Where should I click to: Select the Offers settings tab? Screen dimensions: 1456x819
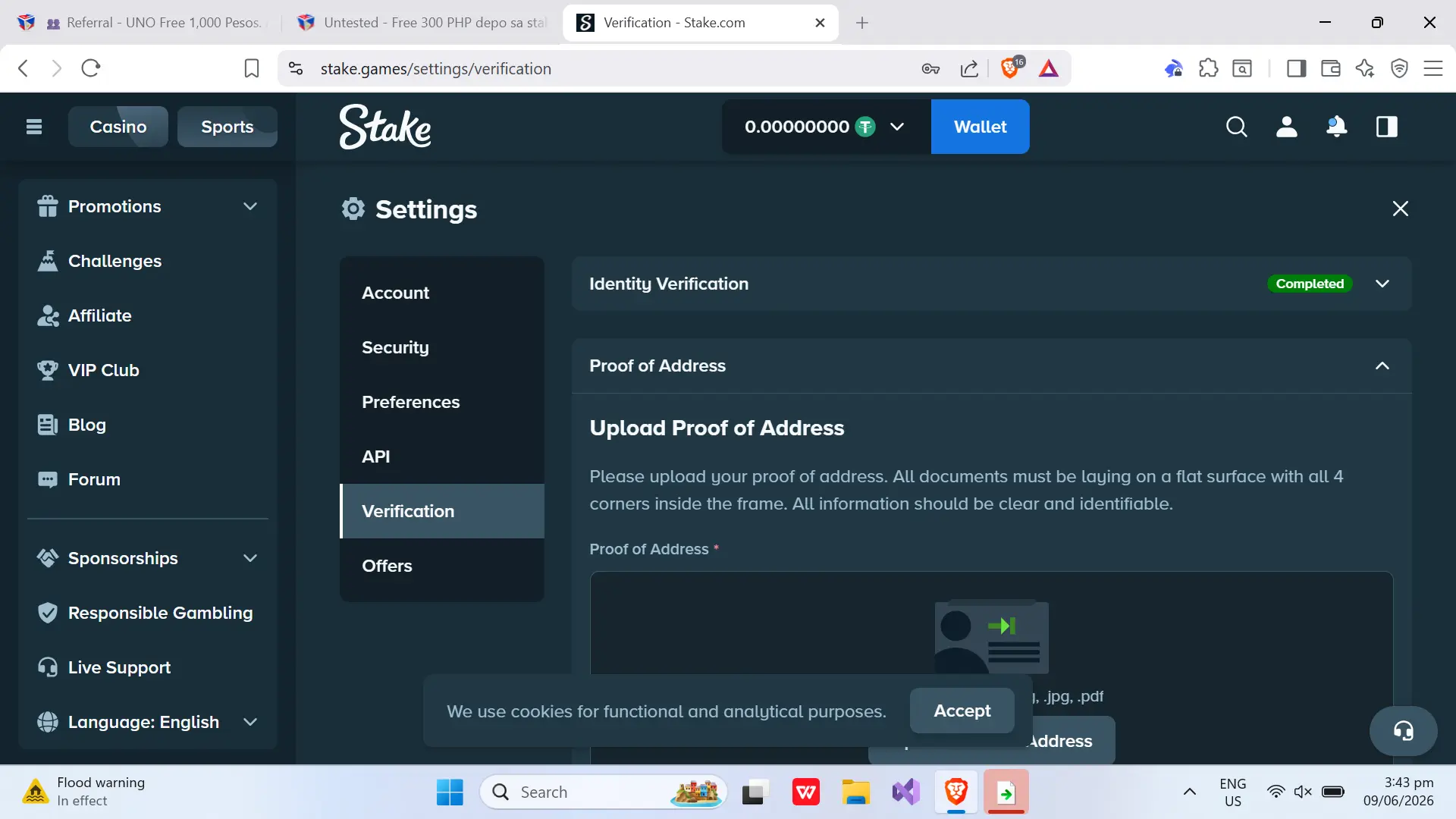coord(442,566)
